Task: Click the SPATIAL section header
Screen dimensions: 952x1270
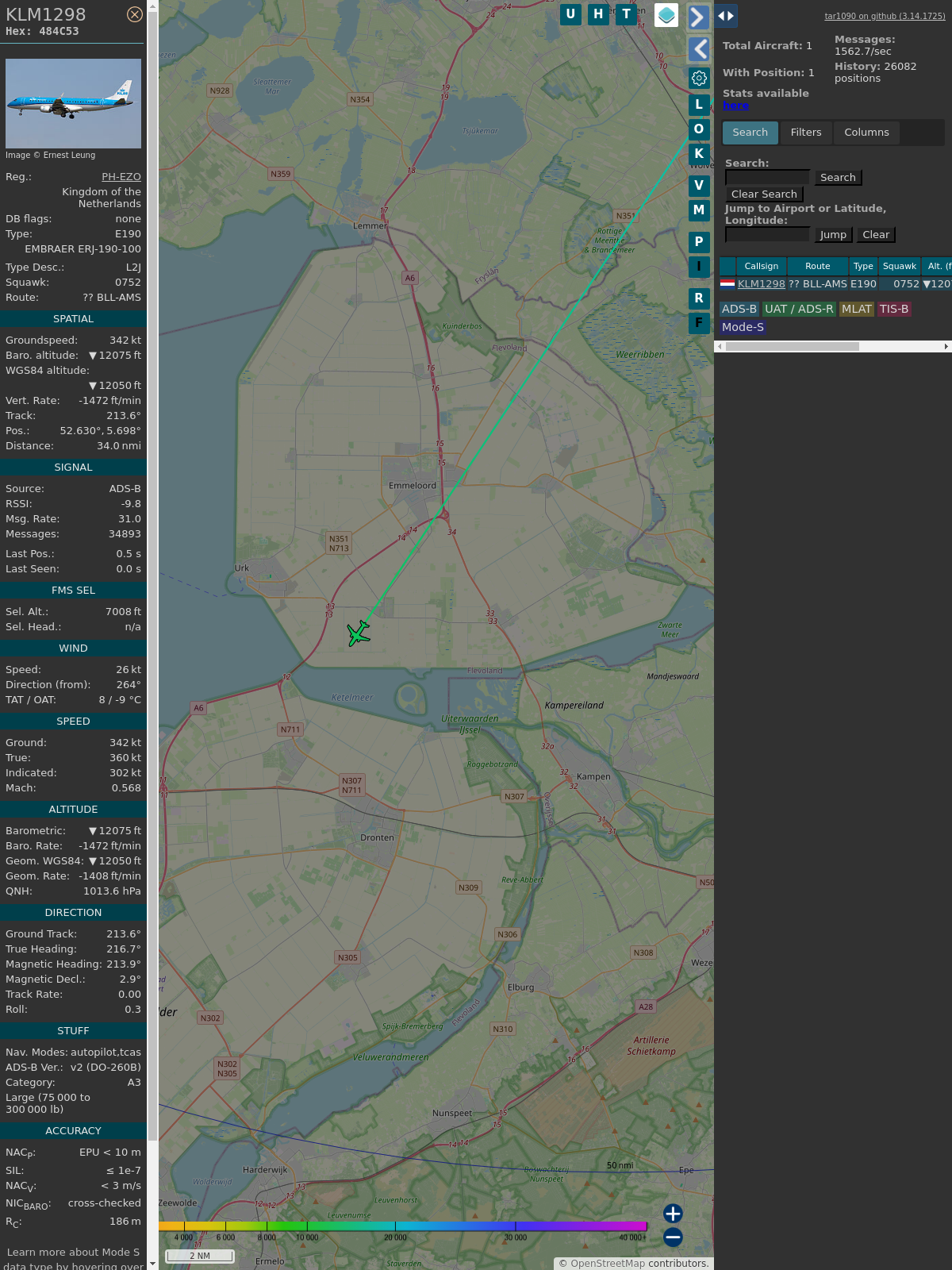Action: tap(73, 319)
